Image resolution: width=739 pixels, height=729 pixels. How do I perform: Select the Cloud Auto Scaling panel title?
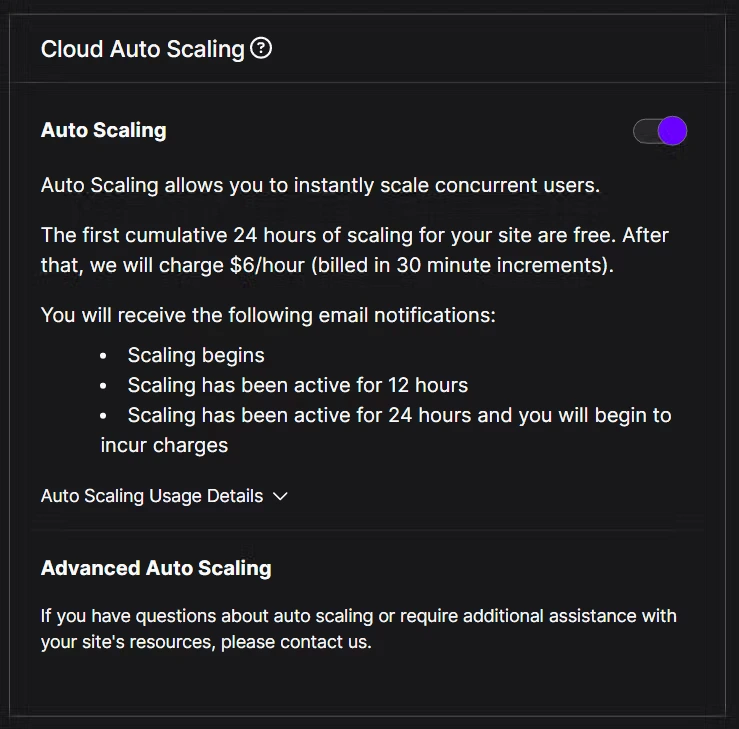[143, 49]
